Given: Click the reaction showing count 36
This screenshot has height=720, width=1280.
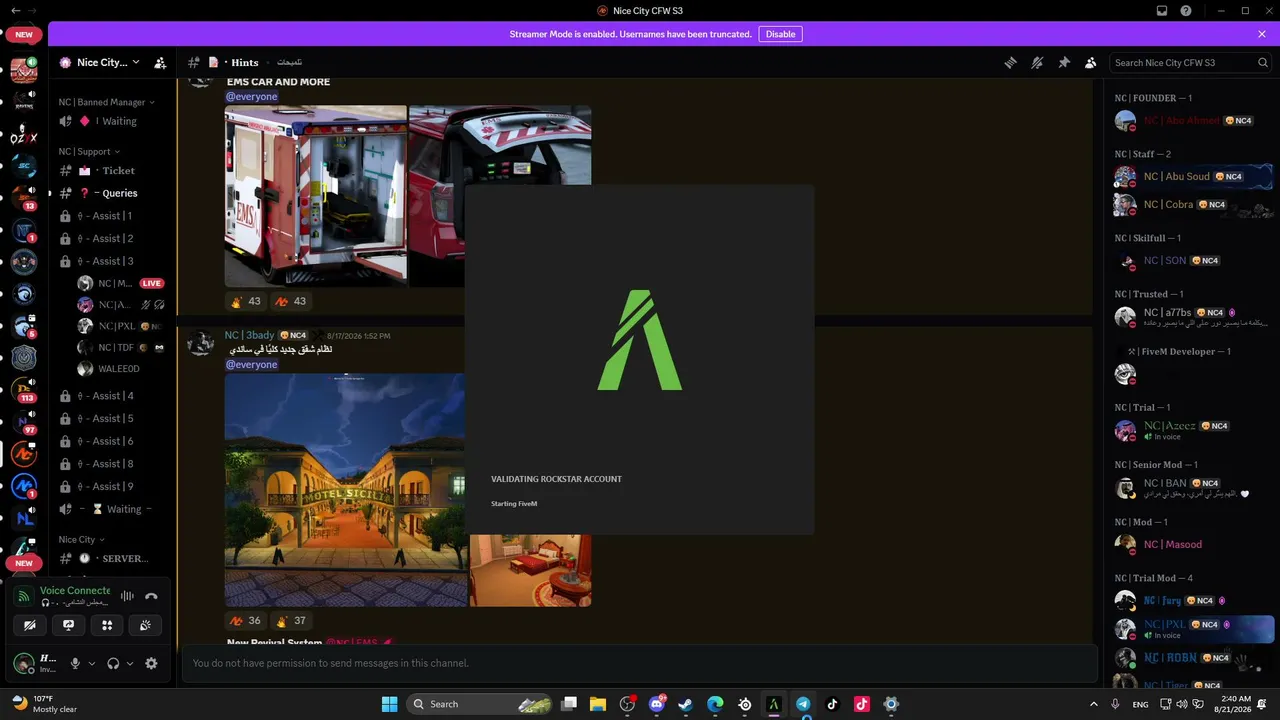Looking at the screenshot, I should tap(246, 621).
